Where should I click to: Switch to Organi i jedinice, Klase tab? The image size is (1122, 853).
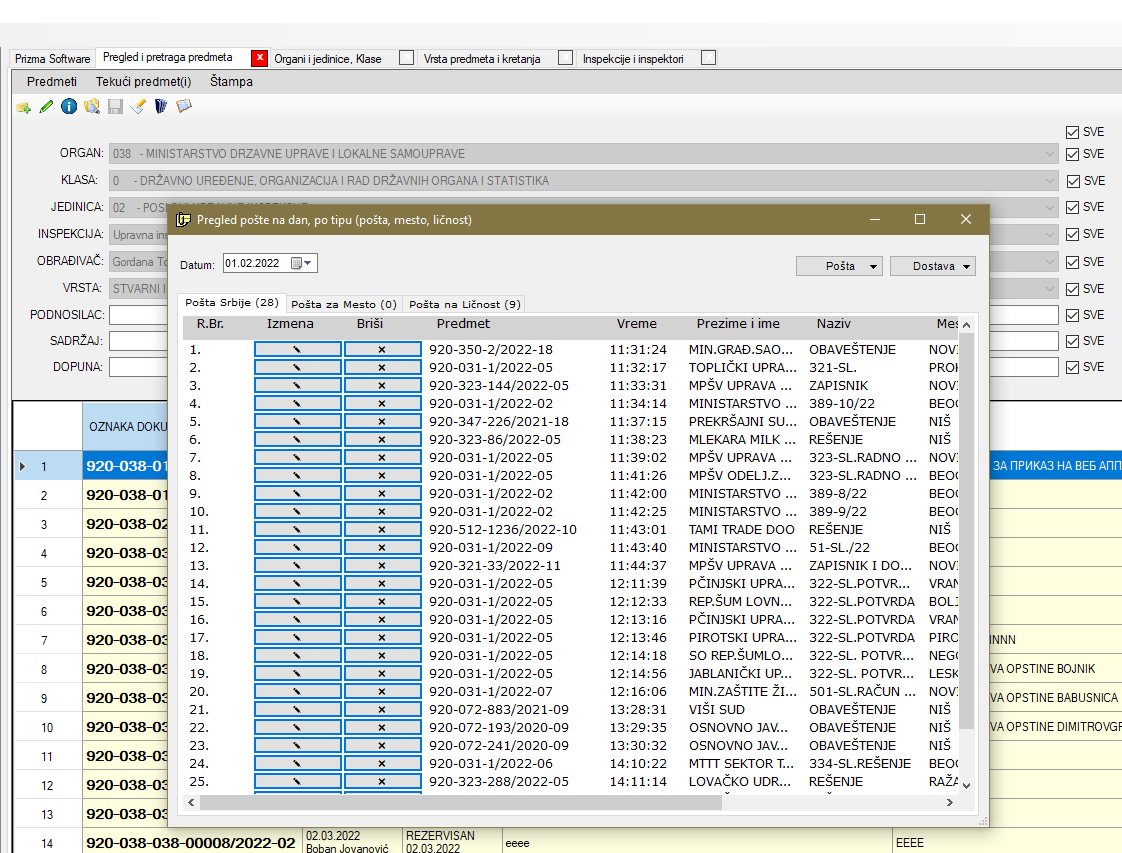pyautogui.click(x=328, y=59)
